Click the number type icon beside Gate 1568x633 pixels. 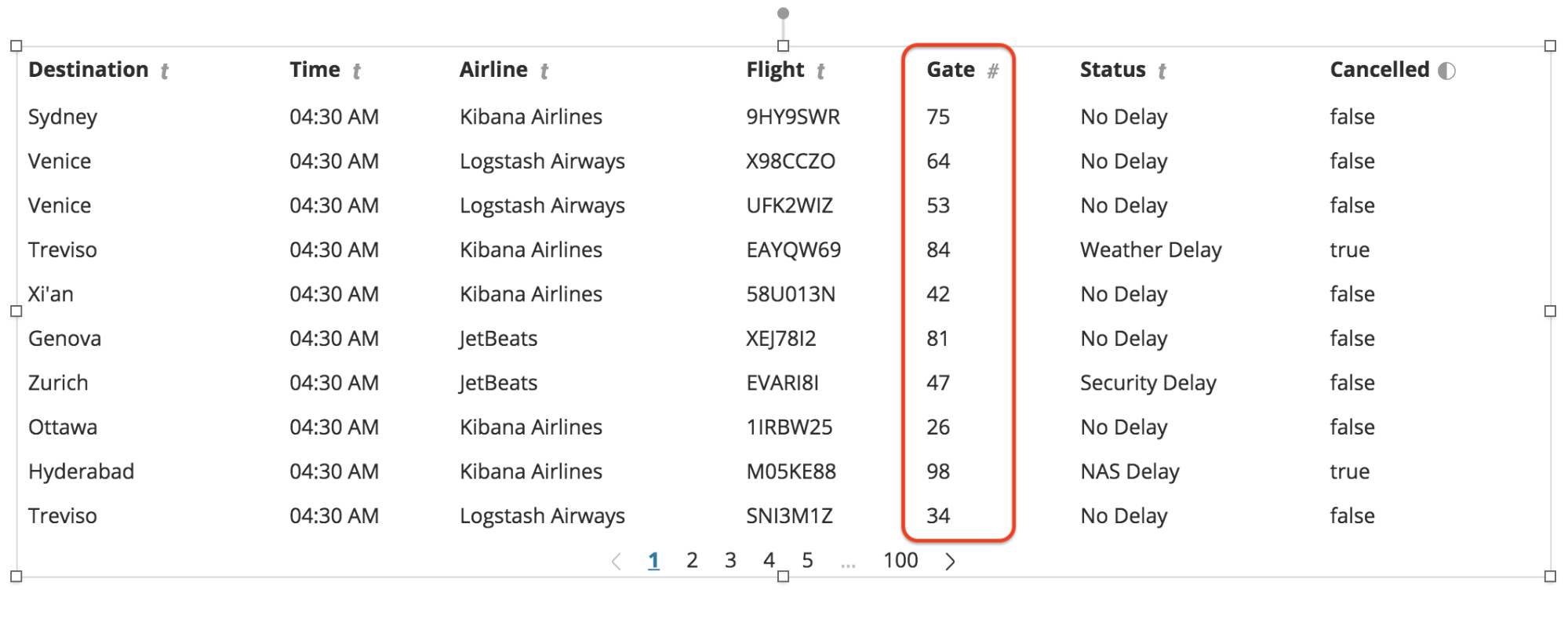tap(992, 71)
